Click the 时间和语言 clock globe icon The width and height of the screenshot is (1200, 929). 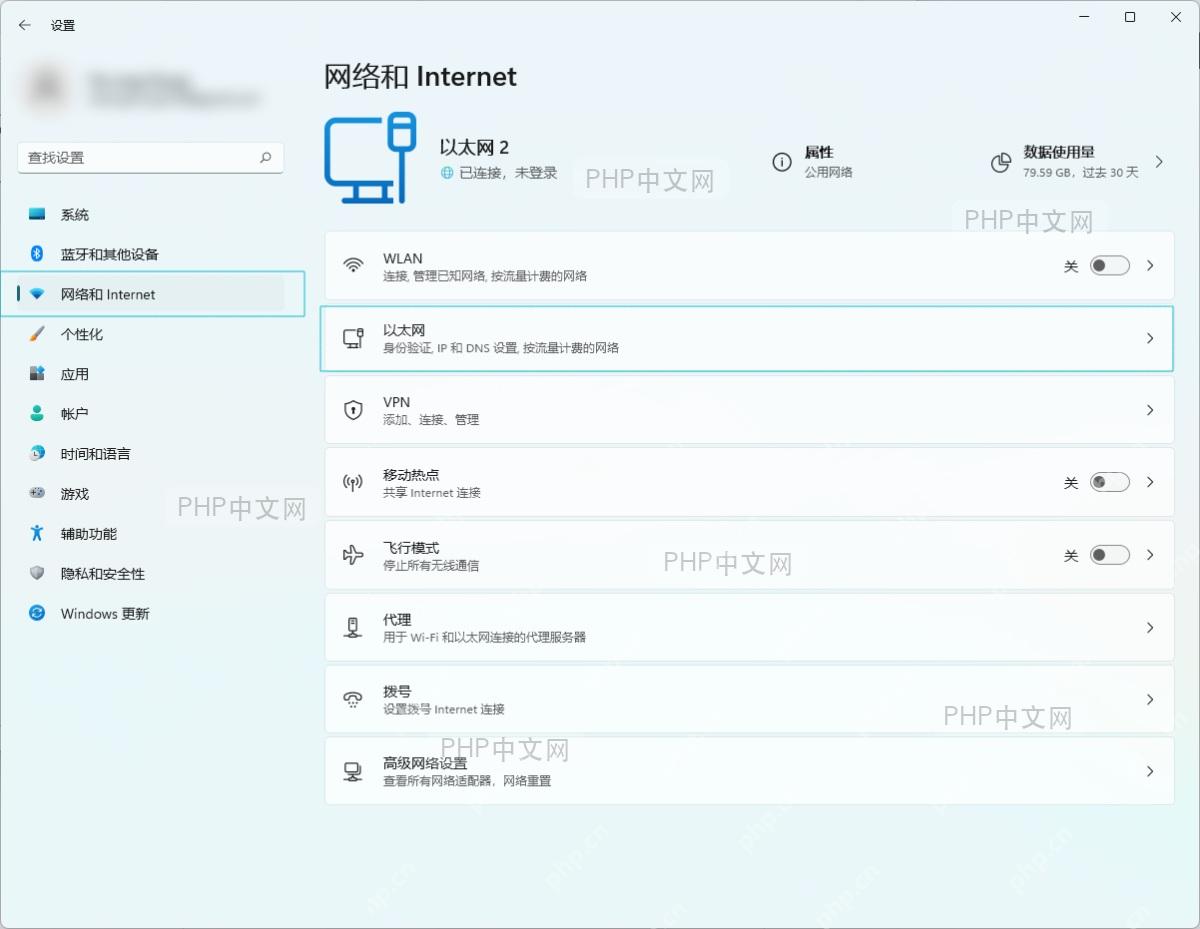click(37, 453)
